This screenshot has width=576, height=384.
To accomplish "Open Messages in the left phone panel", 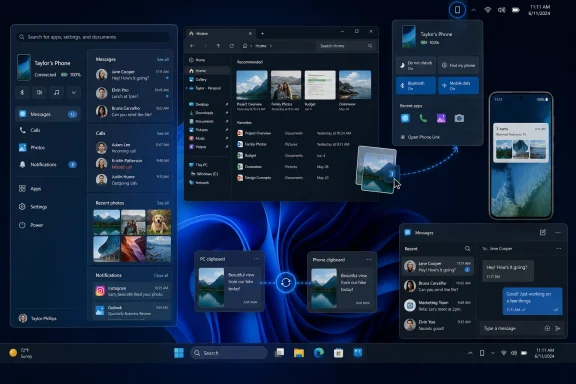I will point(48,114).
